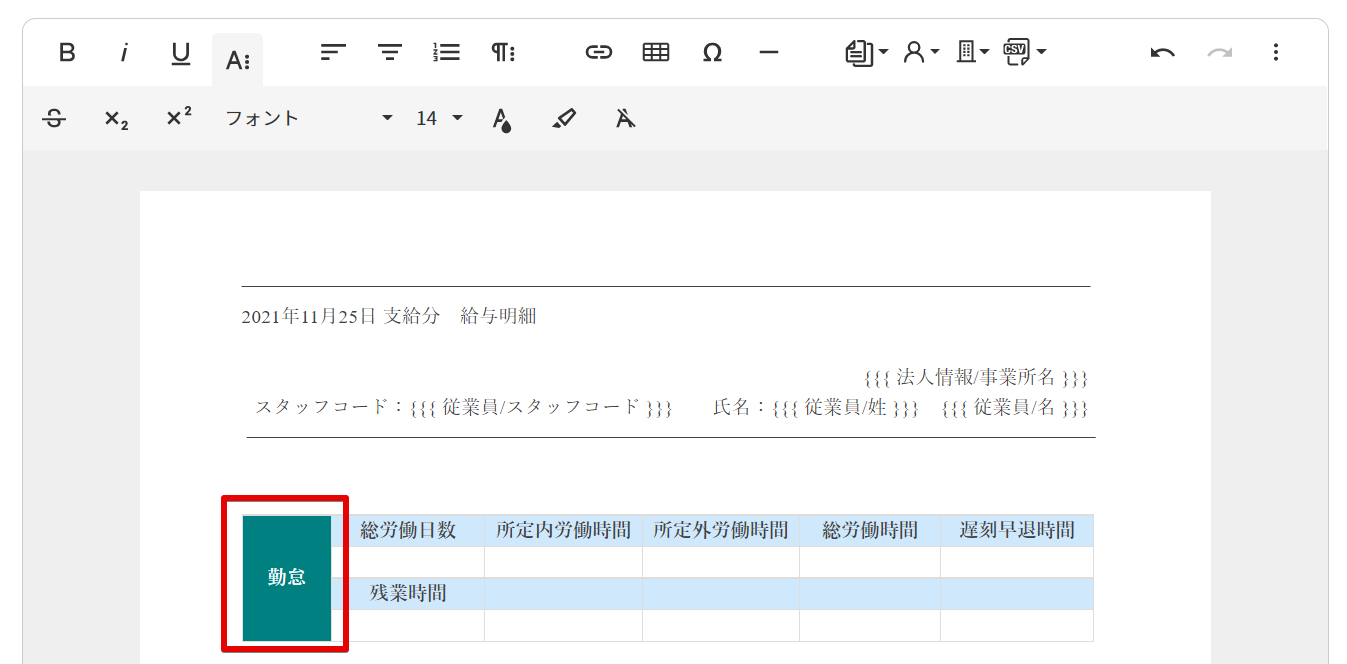
Task: Expand the CSV variables dropdown
Action: point(1024,53)
